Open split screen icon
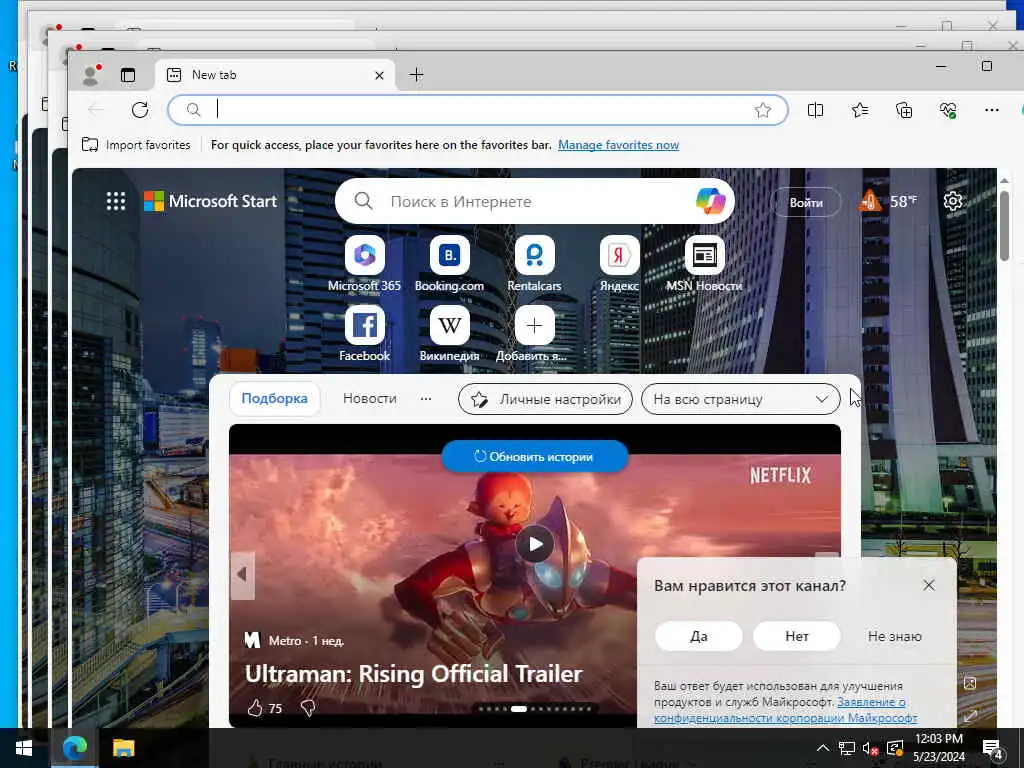The height and width of the screenshot is (768, 1024). pos(815,110)
